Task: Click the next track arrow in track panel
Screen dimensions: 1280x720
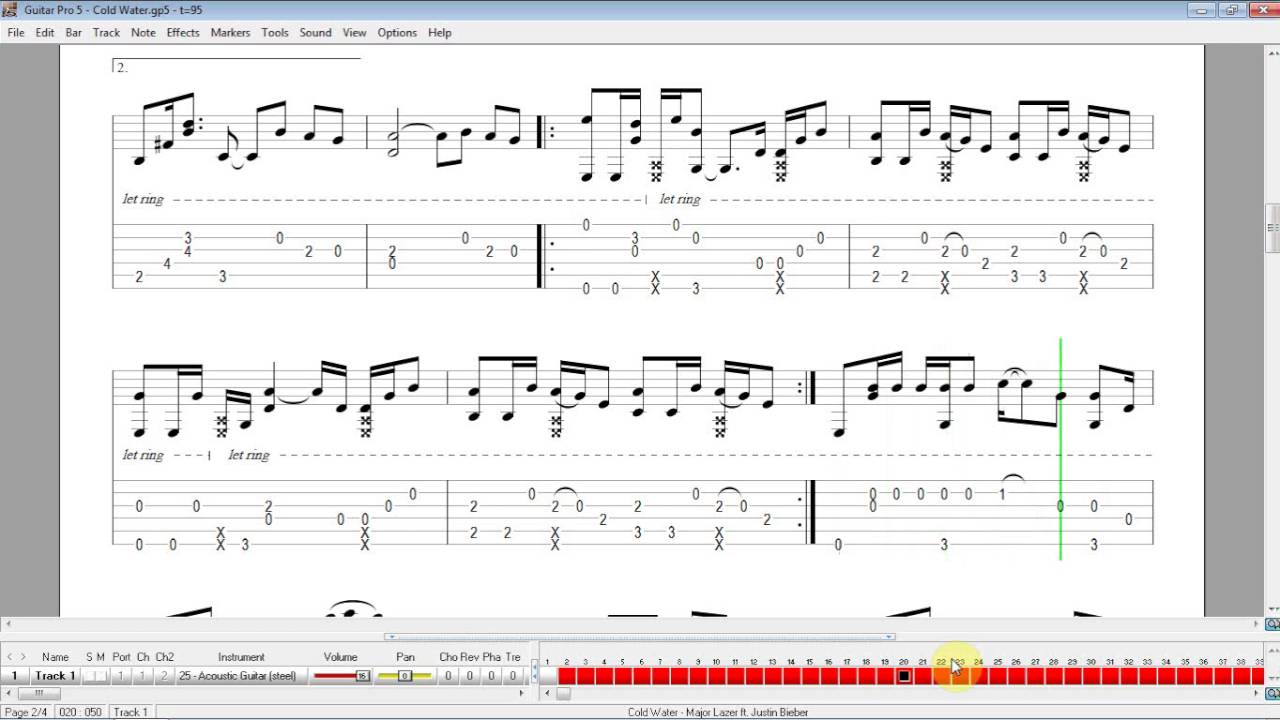Action: point(24,657)
